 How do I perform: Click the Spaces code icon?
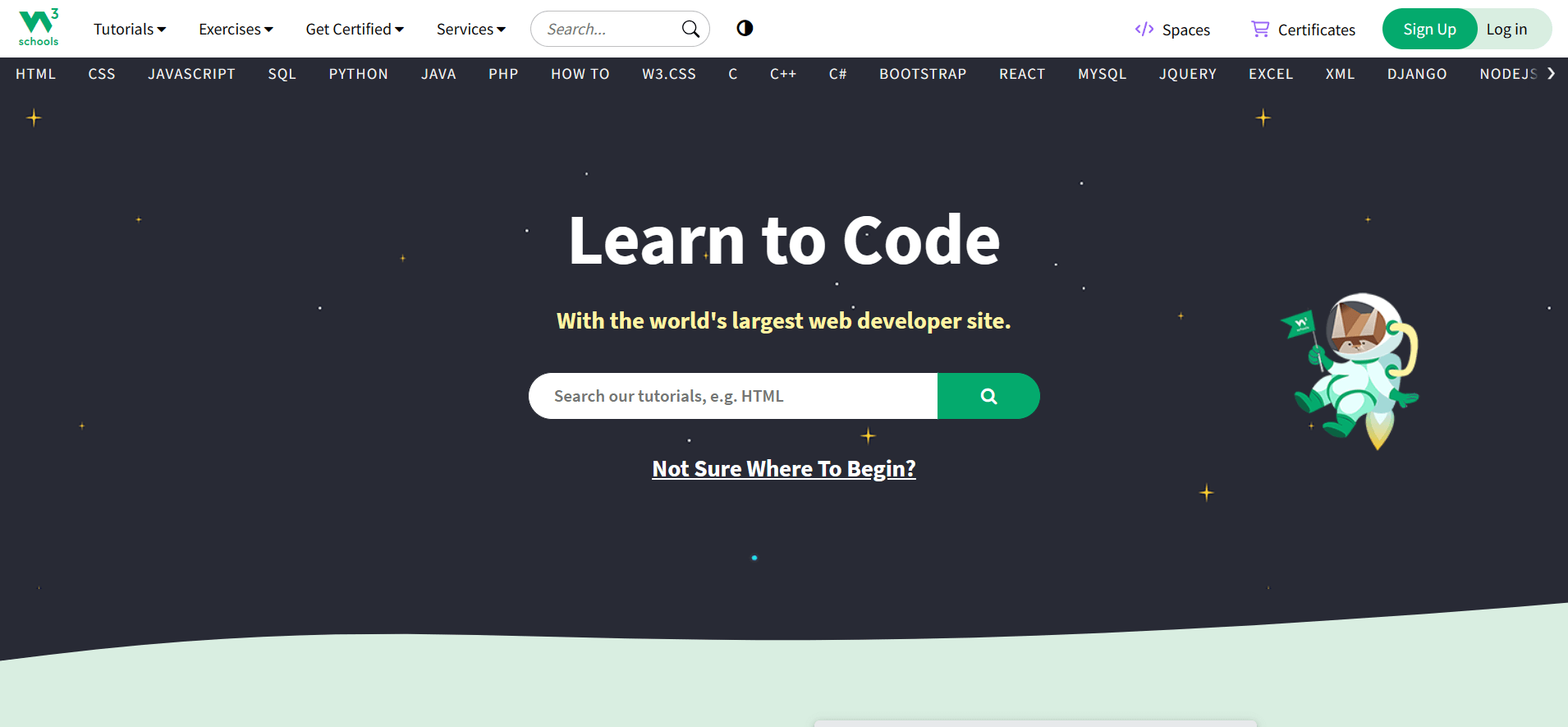point(1144,30)
